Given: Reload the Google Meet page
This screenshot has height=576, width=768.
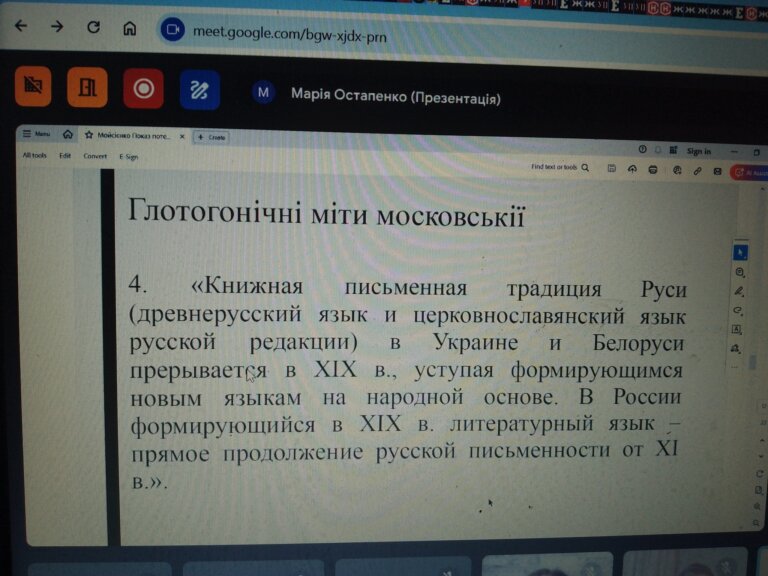Looking at the screenshot, I should click(94, 27).
